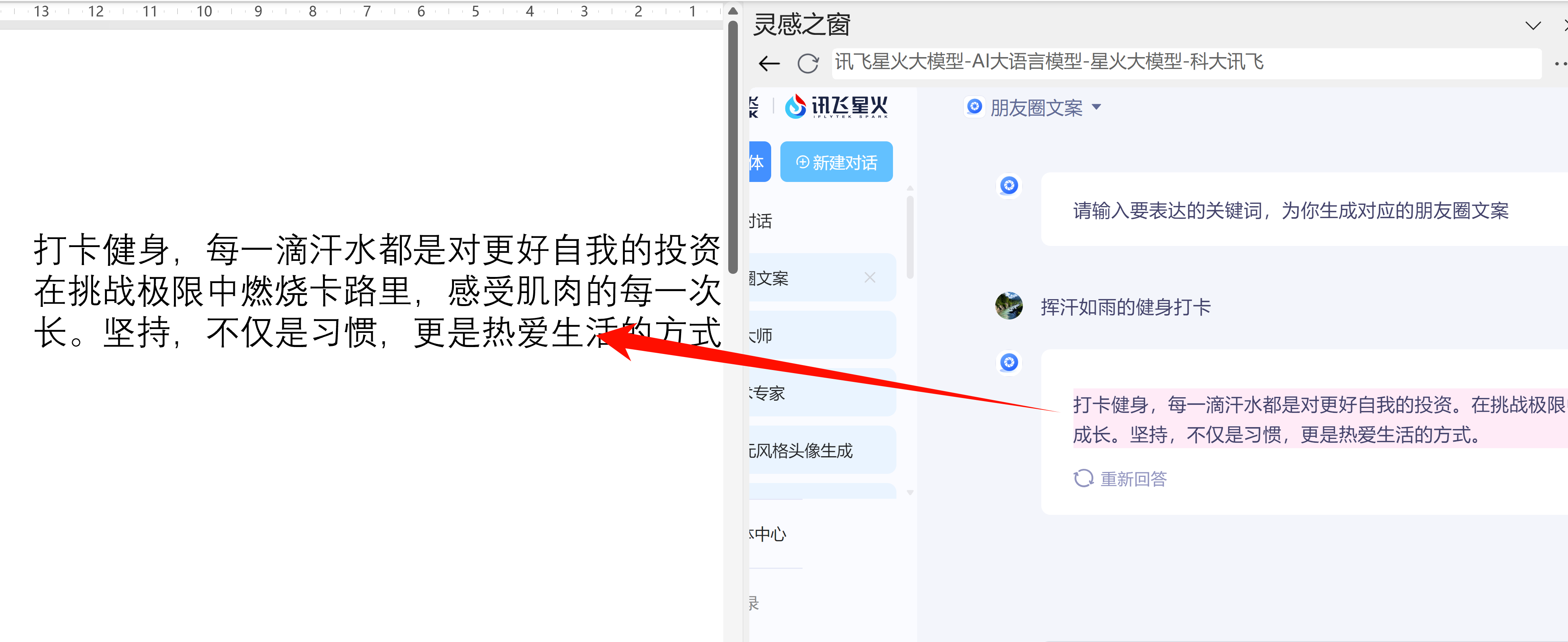
Task: Collapse the 灵感之窗 panel with chevron
Action: click(x=1533, y=26)
